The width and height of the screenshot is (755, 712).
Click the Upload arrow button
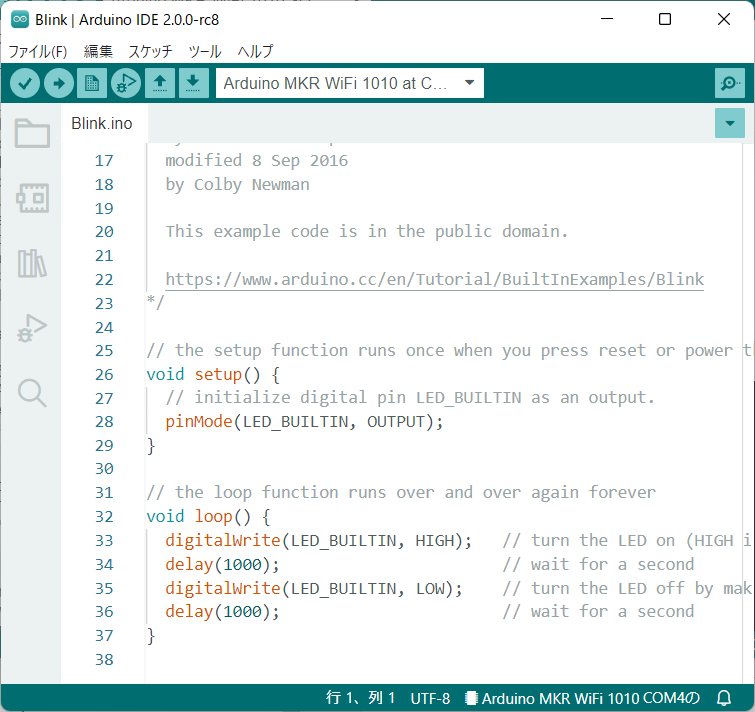pyautogui.click(x=59, y=84)
